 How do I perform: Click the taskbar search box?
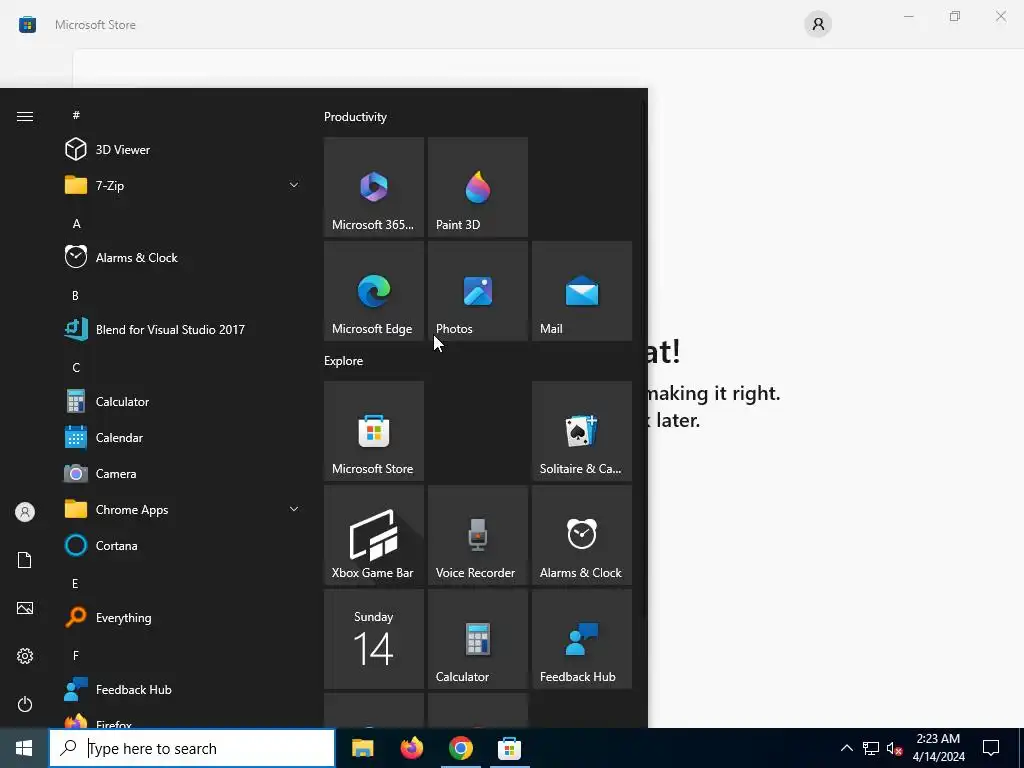point(192,748)
